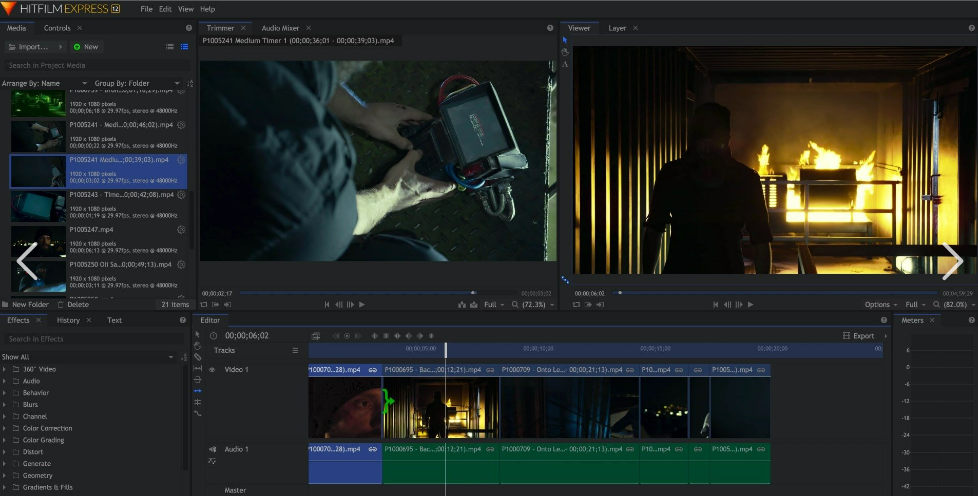Image resolution: width=978 pixels, height=496 pixels.
Task: Activate the Slip tool in Editor toolbar
Action: (x=198, y=368)
